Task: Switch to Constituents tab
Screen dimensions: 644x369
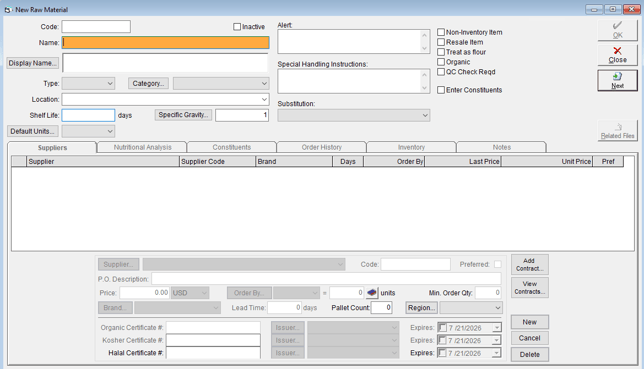Action: (232, 147)
